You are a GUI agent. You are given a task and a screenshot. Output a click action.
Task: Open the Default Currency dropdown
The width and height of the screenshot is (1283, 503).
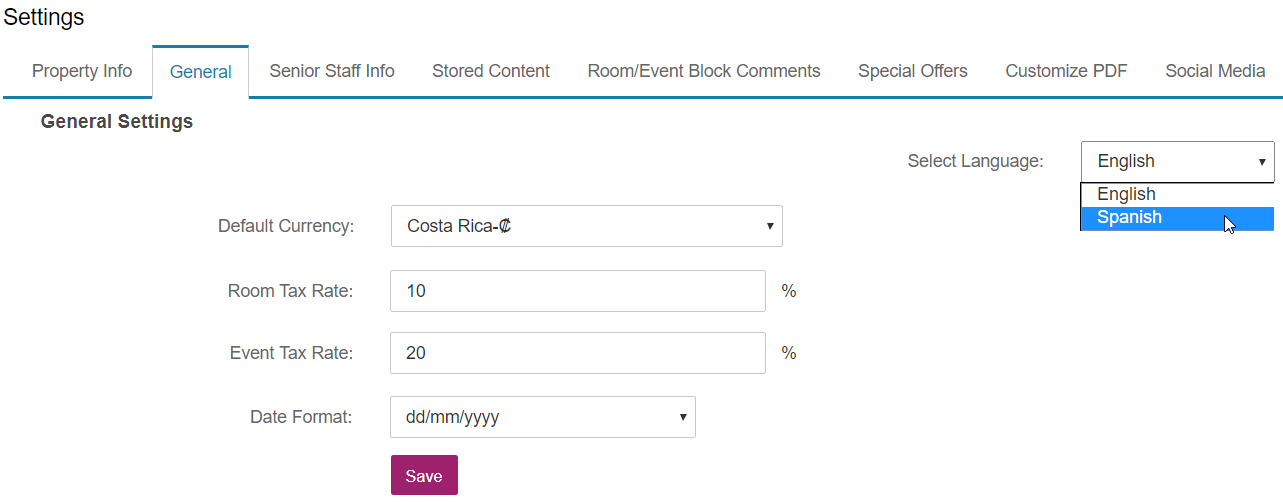[586, 226]
